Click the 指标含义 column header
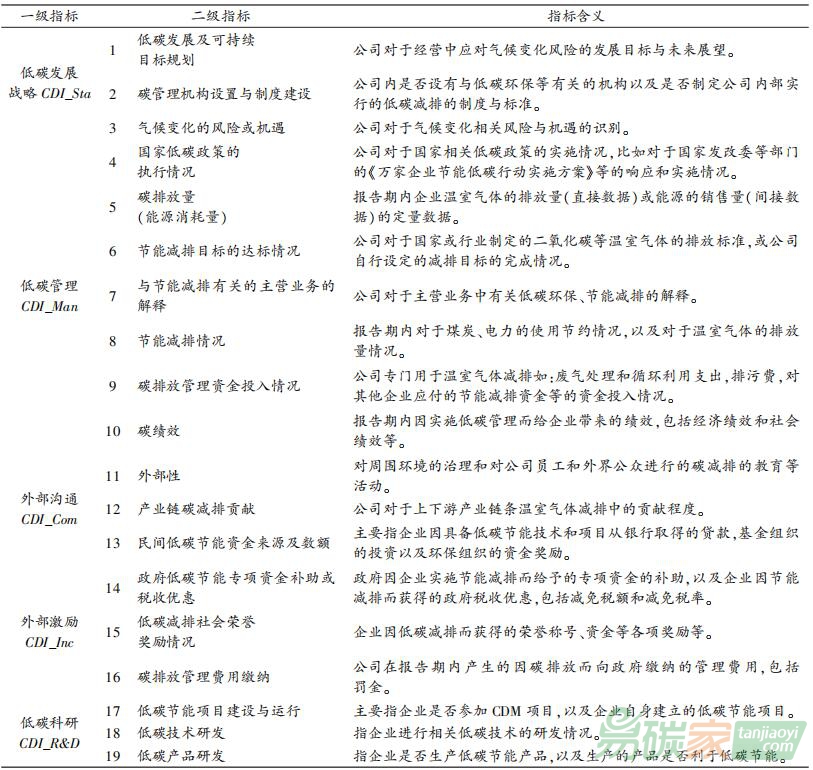 click(576, 17)
